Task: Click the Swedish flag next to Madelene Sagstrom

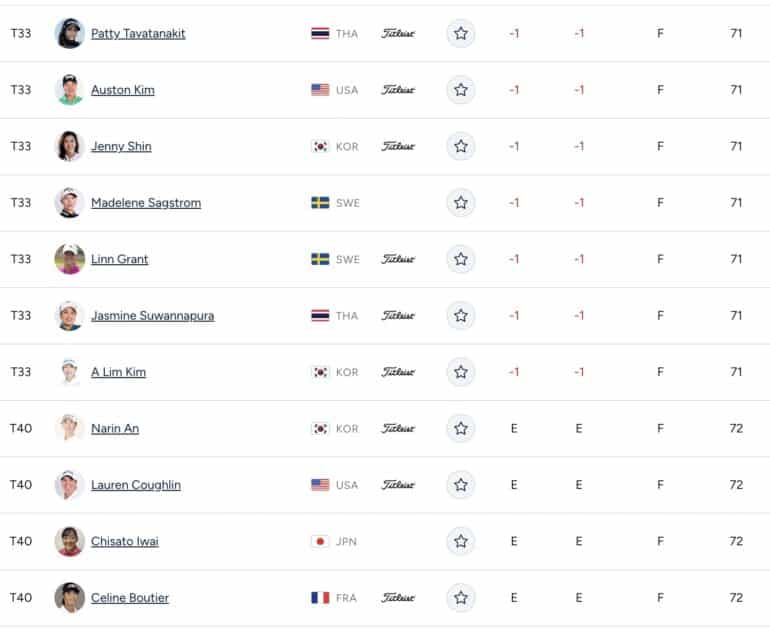Action: (320, 203)
